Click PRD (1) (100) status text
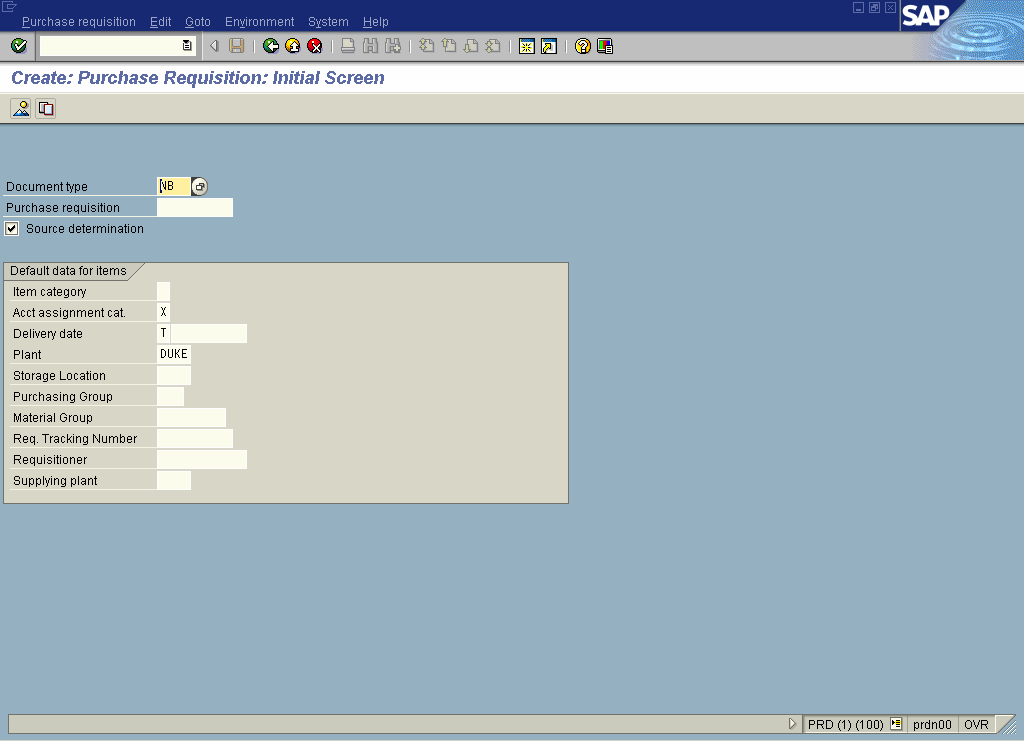Viewport: 1024px width, 741px height. 846,724
